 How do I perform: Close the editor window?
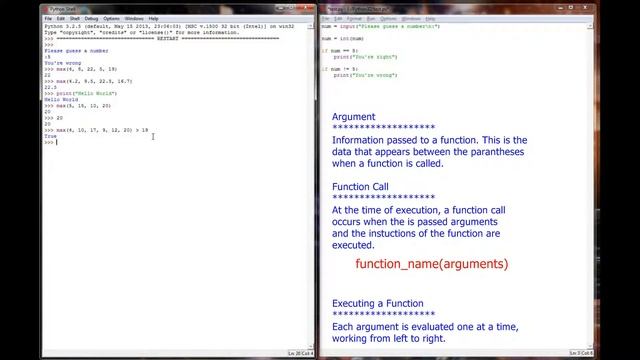click(585, 8)
